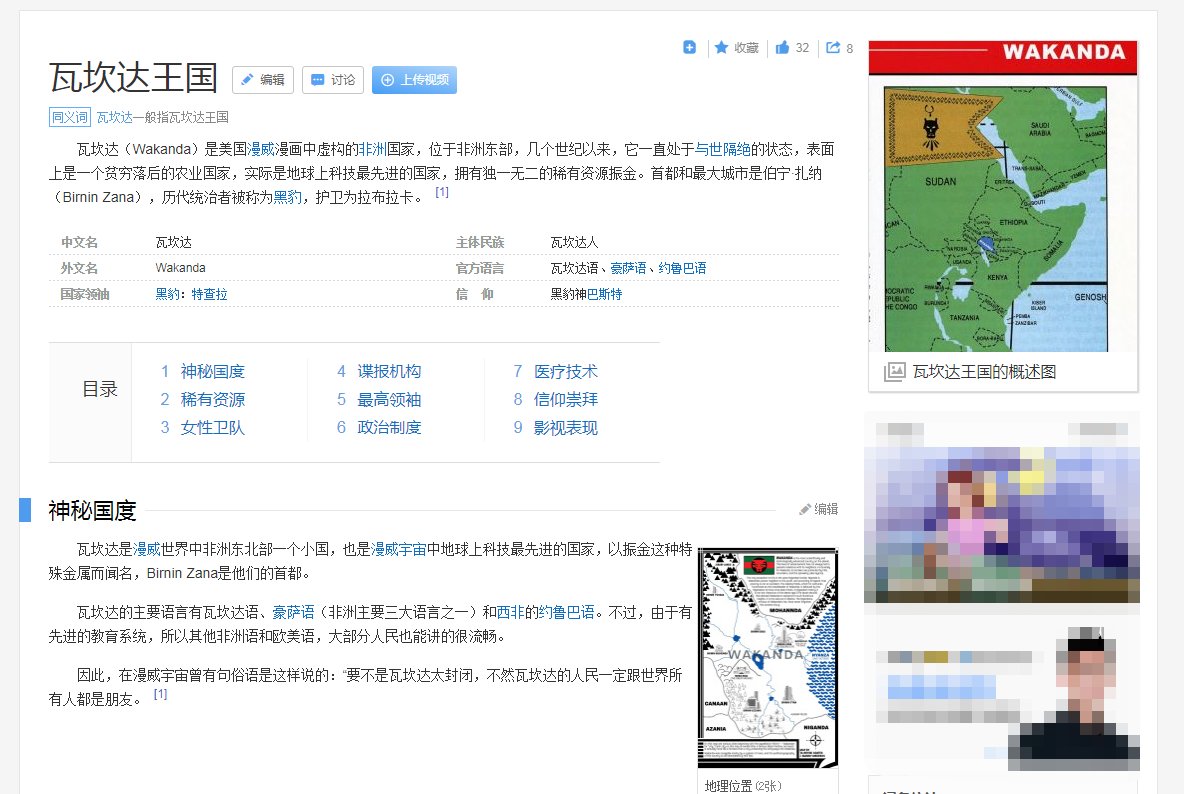
Task: Select 影视表现 in the table of contents
Action: (x=567, y=427)
